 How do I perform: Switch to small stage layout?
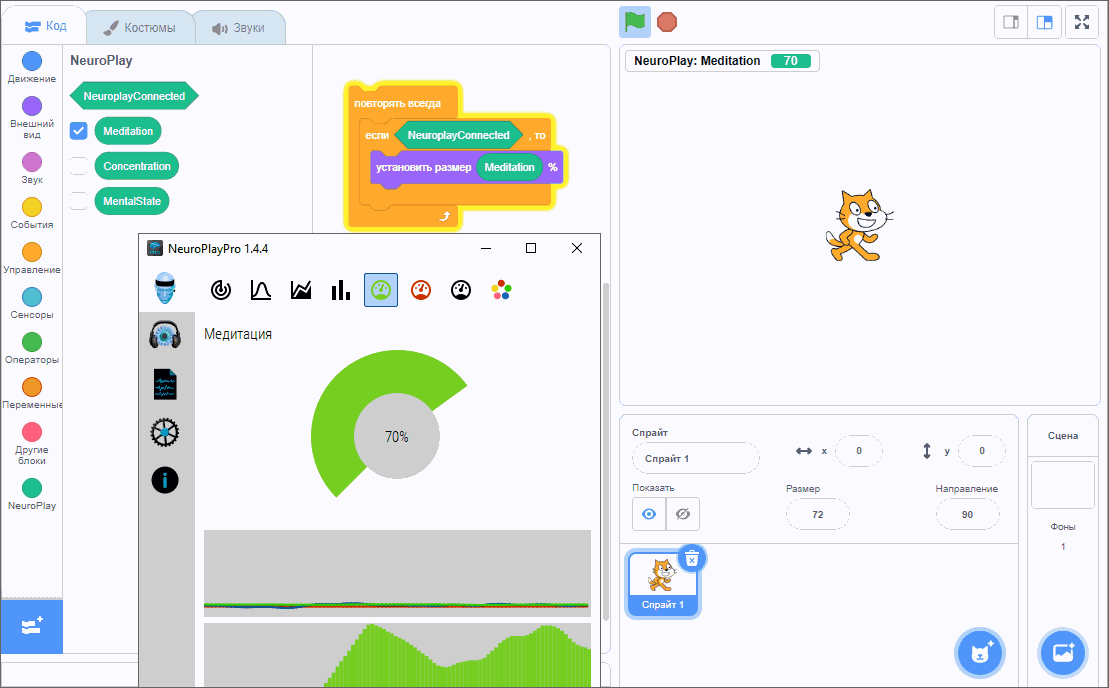click(1011, 22)
